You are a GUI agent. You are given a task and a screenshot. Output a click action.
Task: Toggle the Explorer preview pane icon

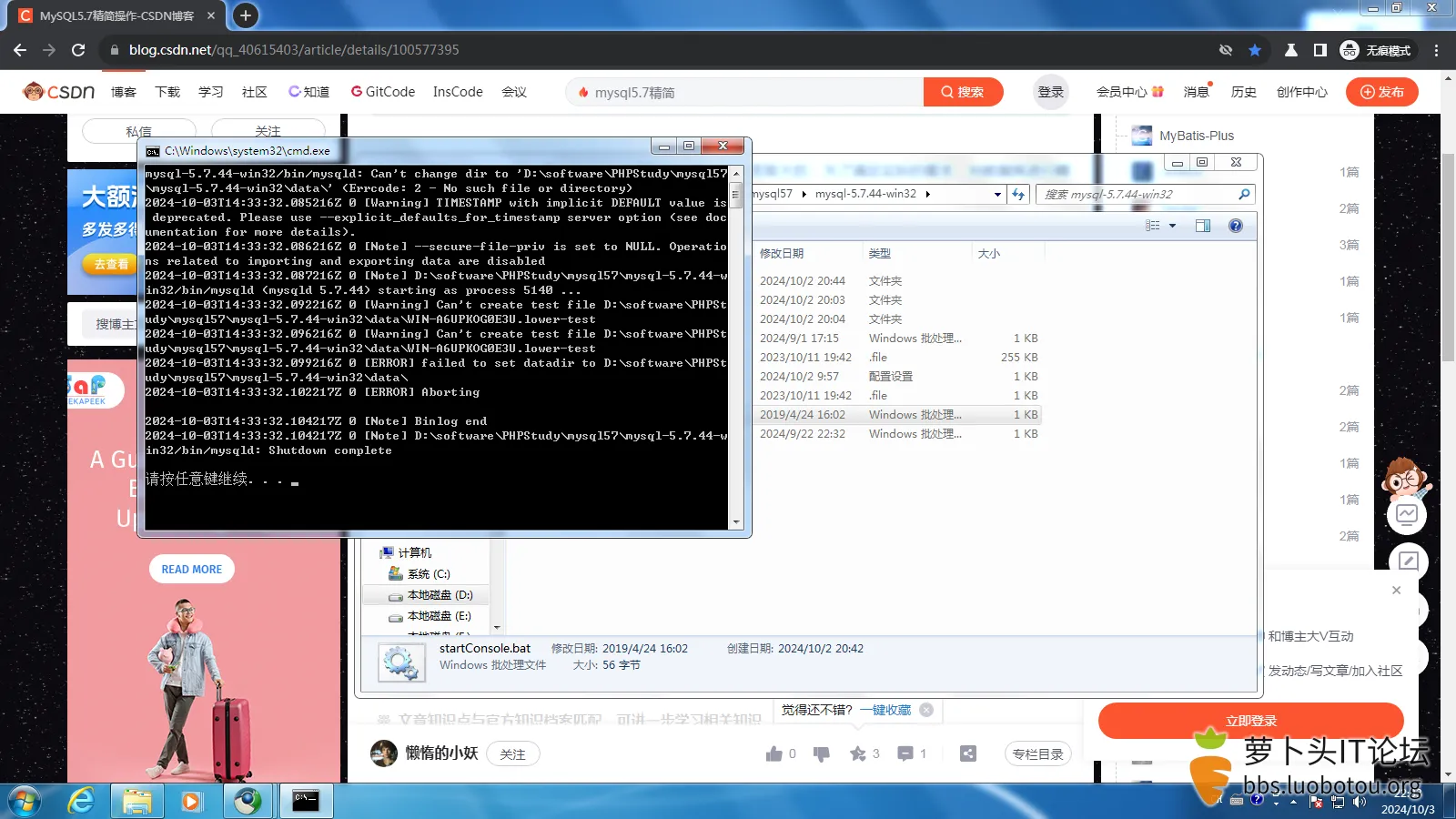click(1203, 226)
